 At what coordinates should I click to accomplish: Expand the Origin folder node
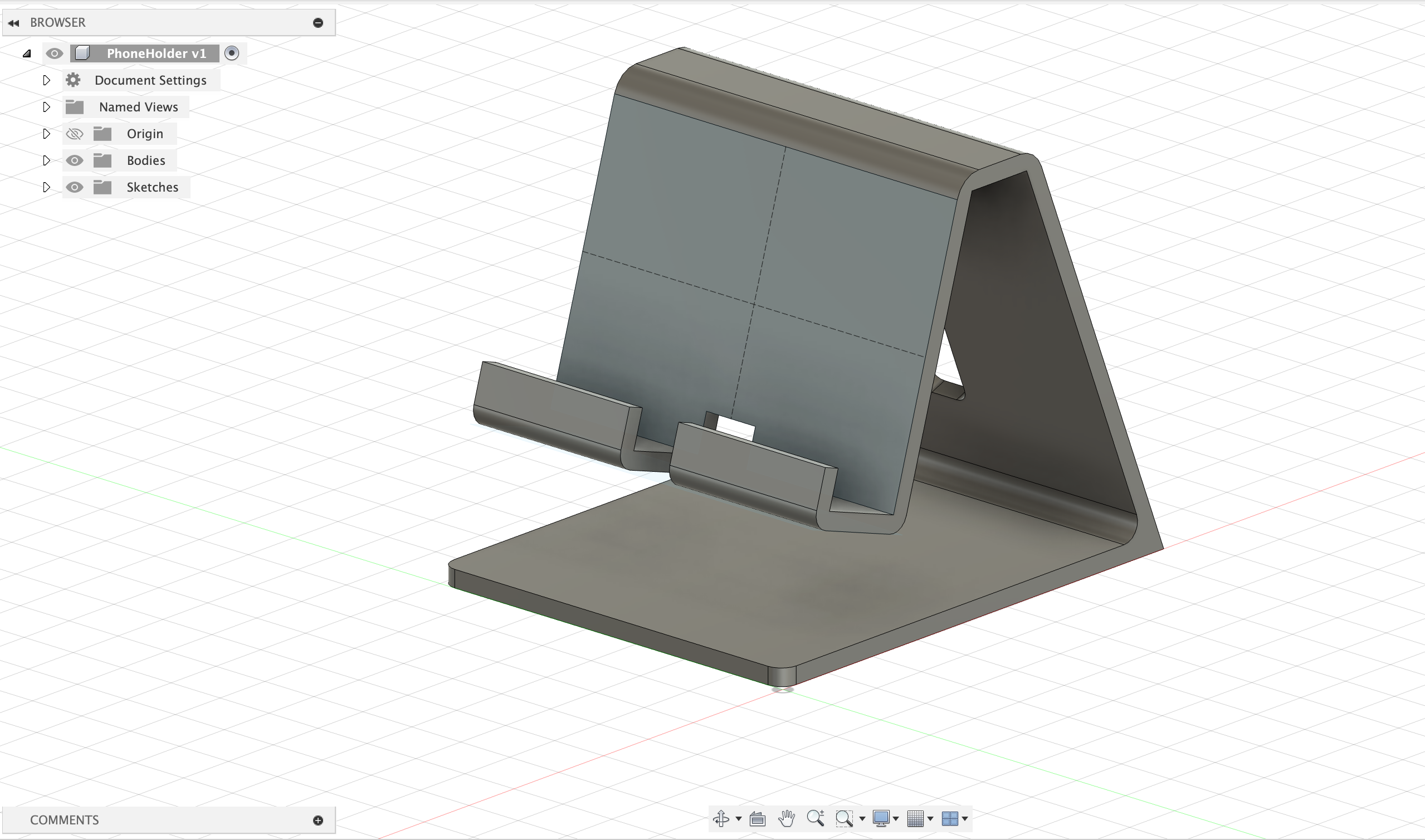(x=46, y=134)
